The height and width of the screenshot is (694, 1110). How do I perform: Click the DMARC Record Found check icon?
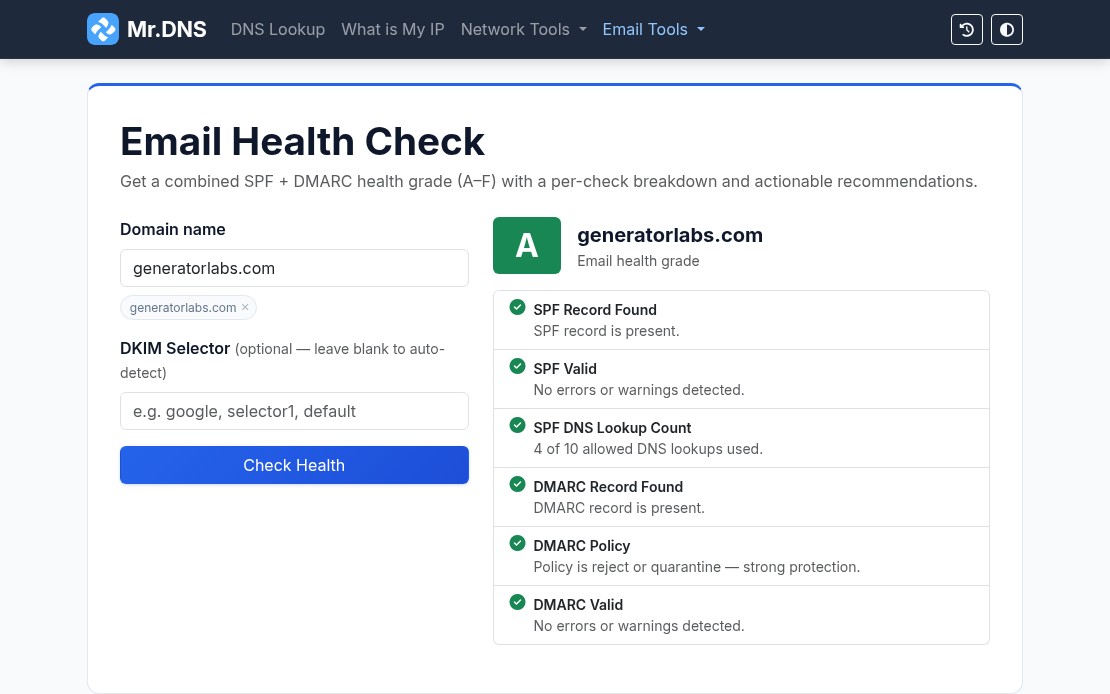[x=517, y=484]
